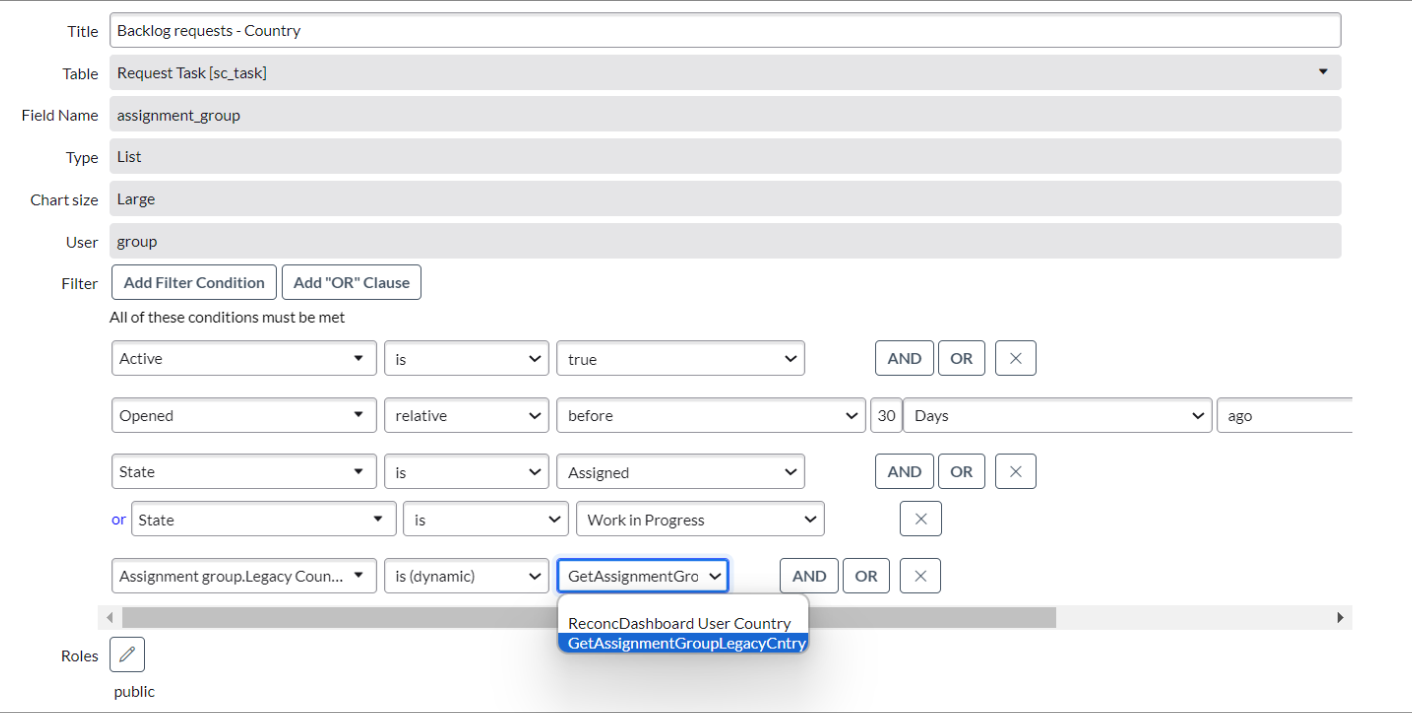Click OR on State Assigned row
This screenshot has height=713, width=1412.
[x=962, y=471]
